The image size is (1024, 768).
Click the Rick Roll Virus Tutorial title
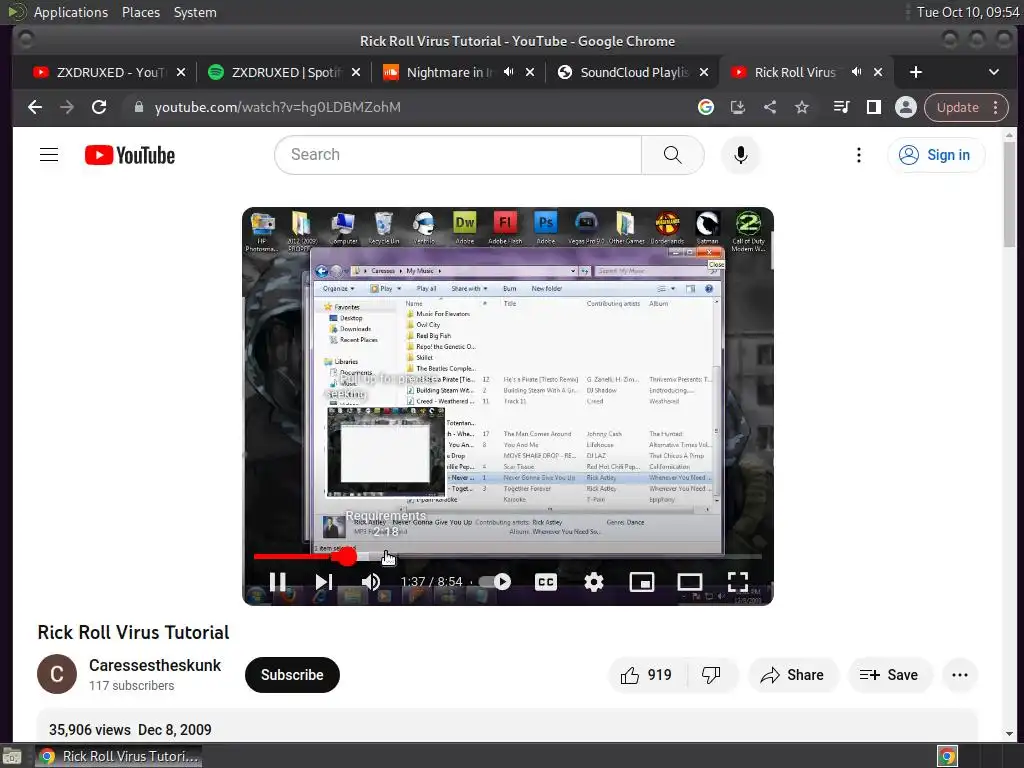point(133,632)
